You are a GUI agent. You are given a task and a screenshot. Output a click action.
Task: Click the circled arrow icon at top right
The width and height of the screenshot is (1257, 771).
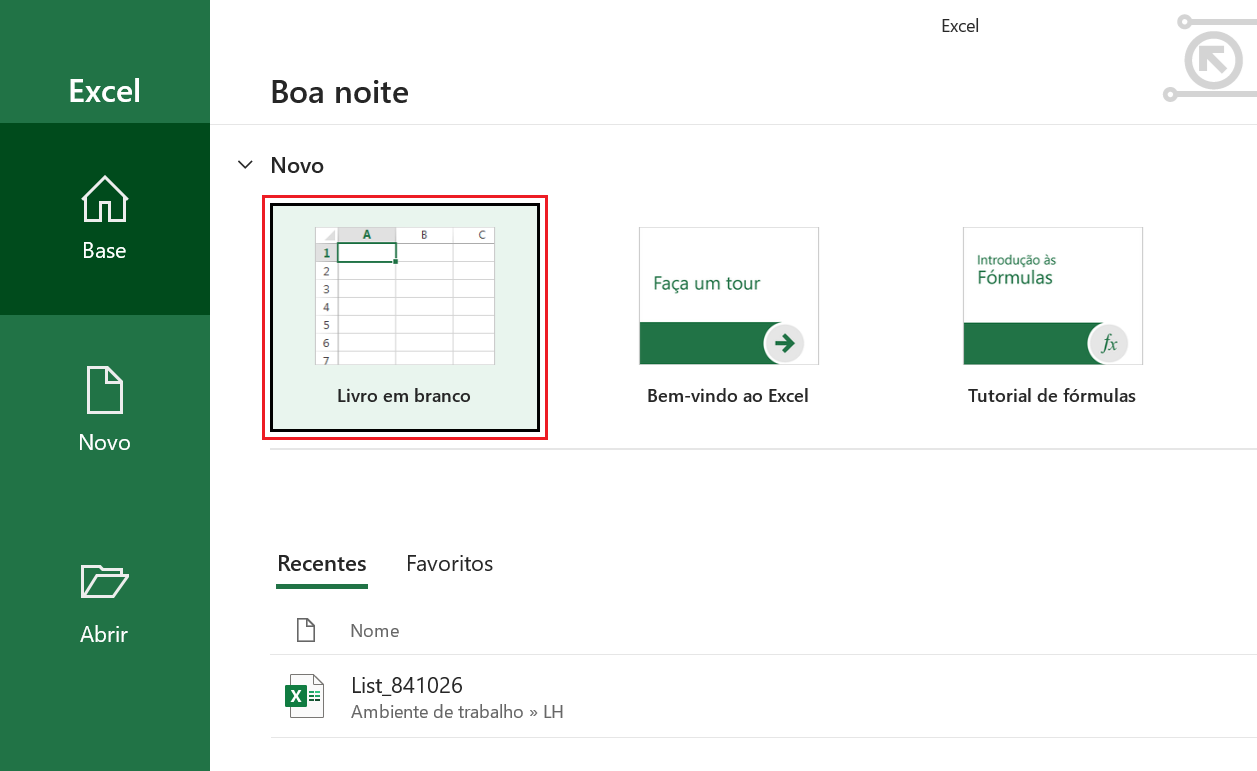[1211, 60]
